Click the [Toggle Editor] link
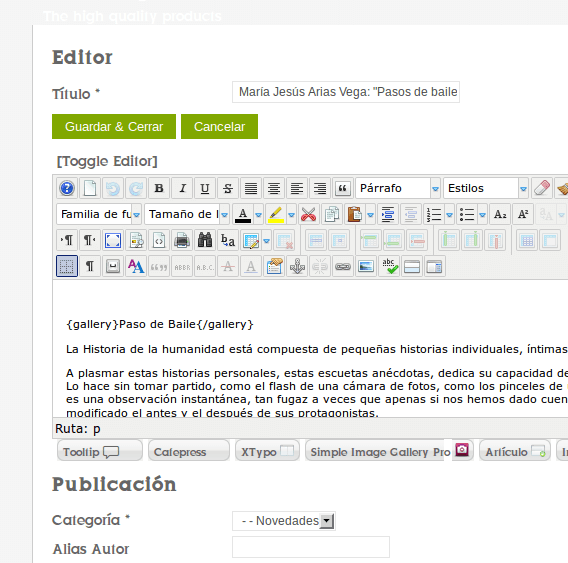This screenshot has height=563, width=568. pyautogui.click(x=107, y=161)
